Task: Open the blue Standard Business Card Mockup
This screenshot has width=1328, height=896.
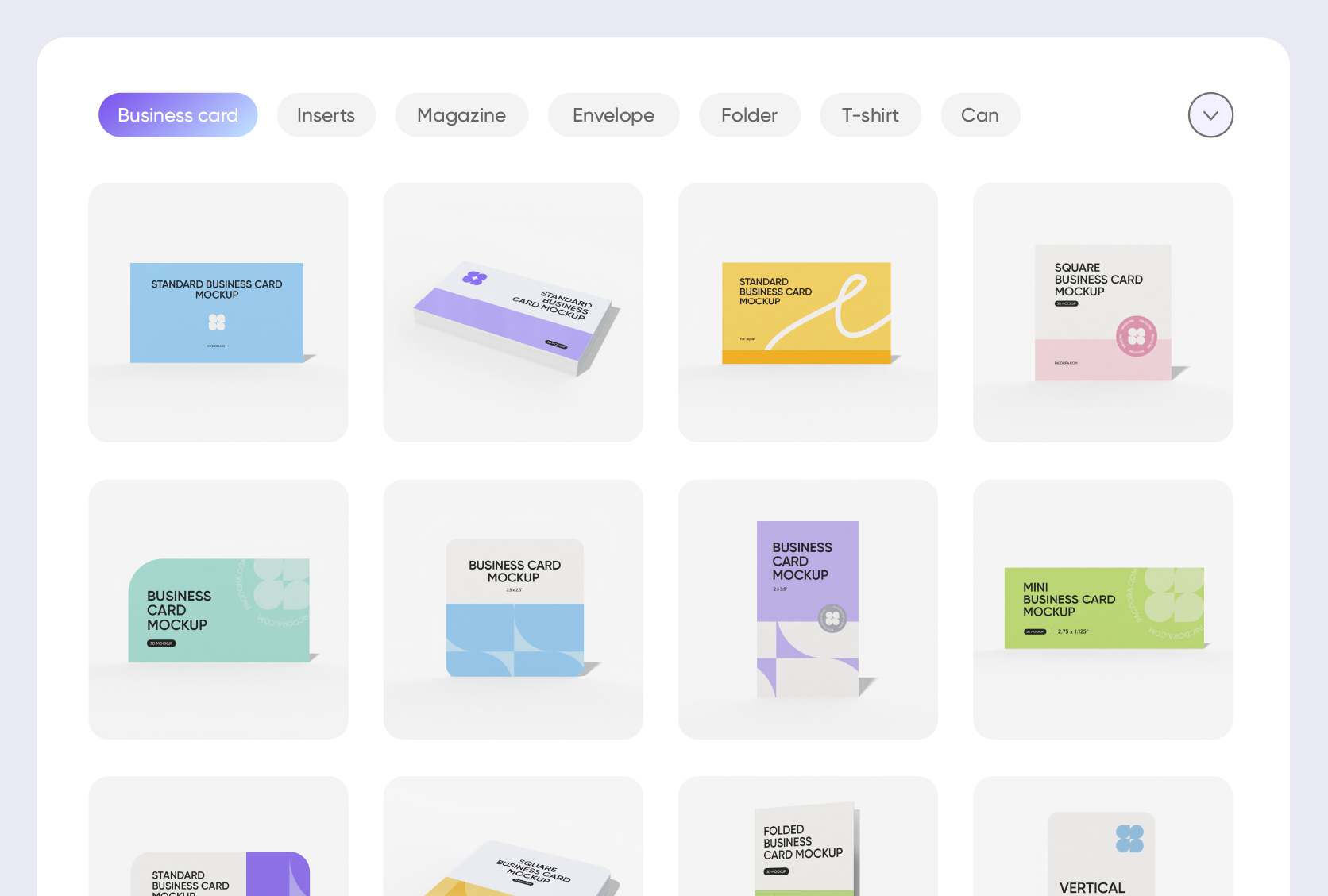Action: tap(218, 311)
